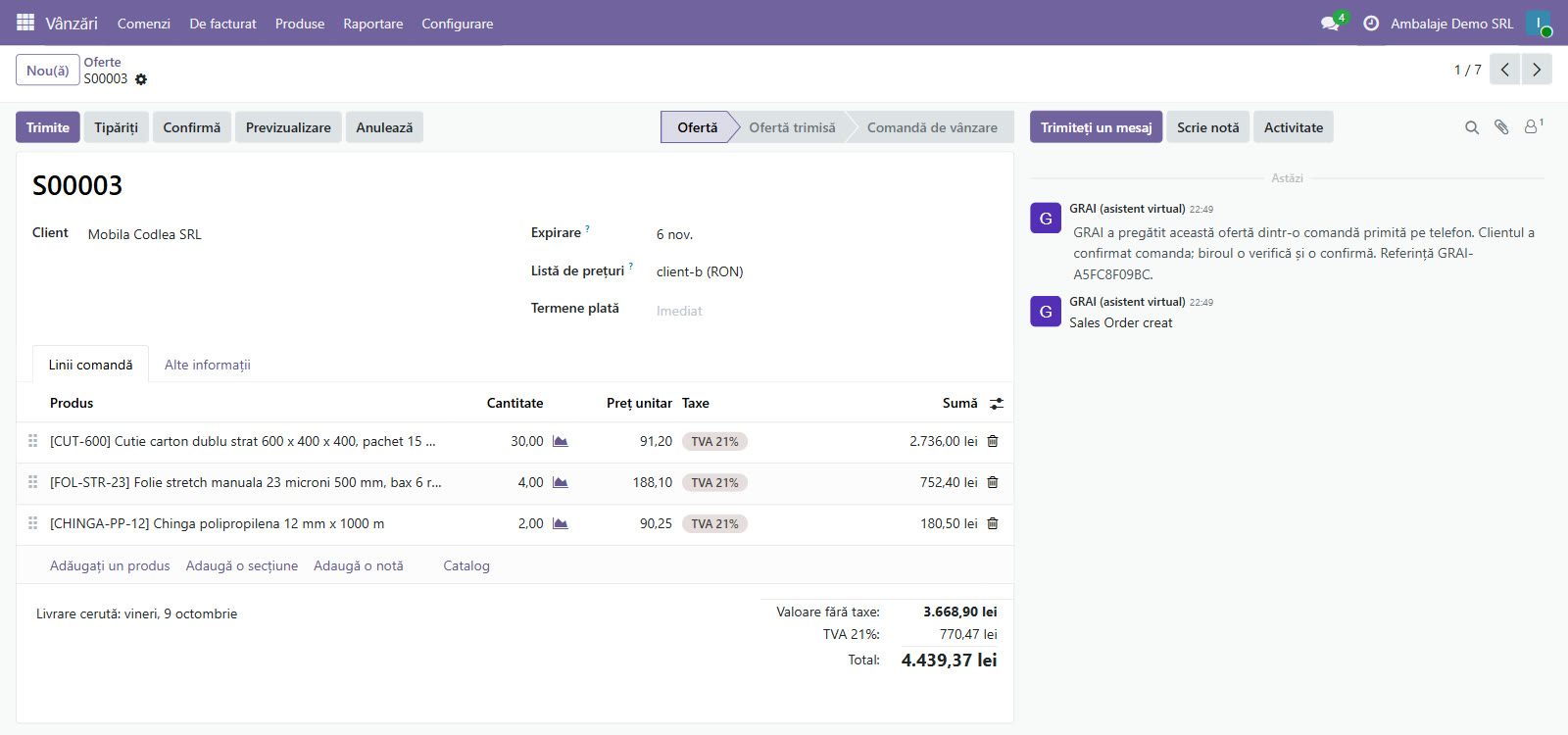Select the Linii comandă tab
The image size is (1568, 735).
tap(90, 365)
